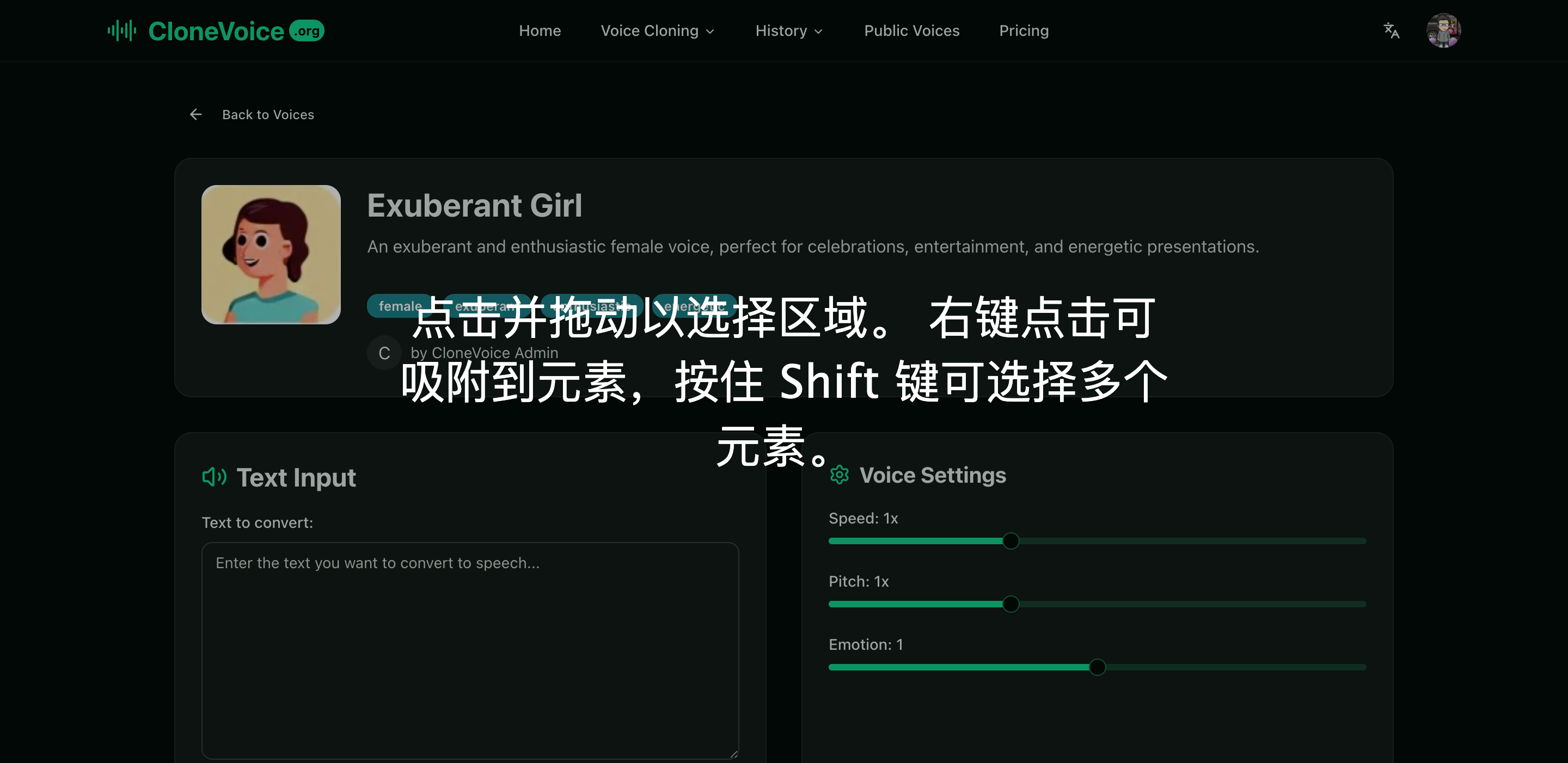
Task: Click the back arrow near Back to Voices
Action: (x=195, y=114)
